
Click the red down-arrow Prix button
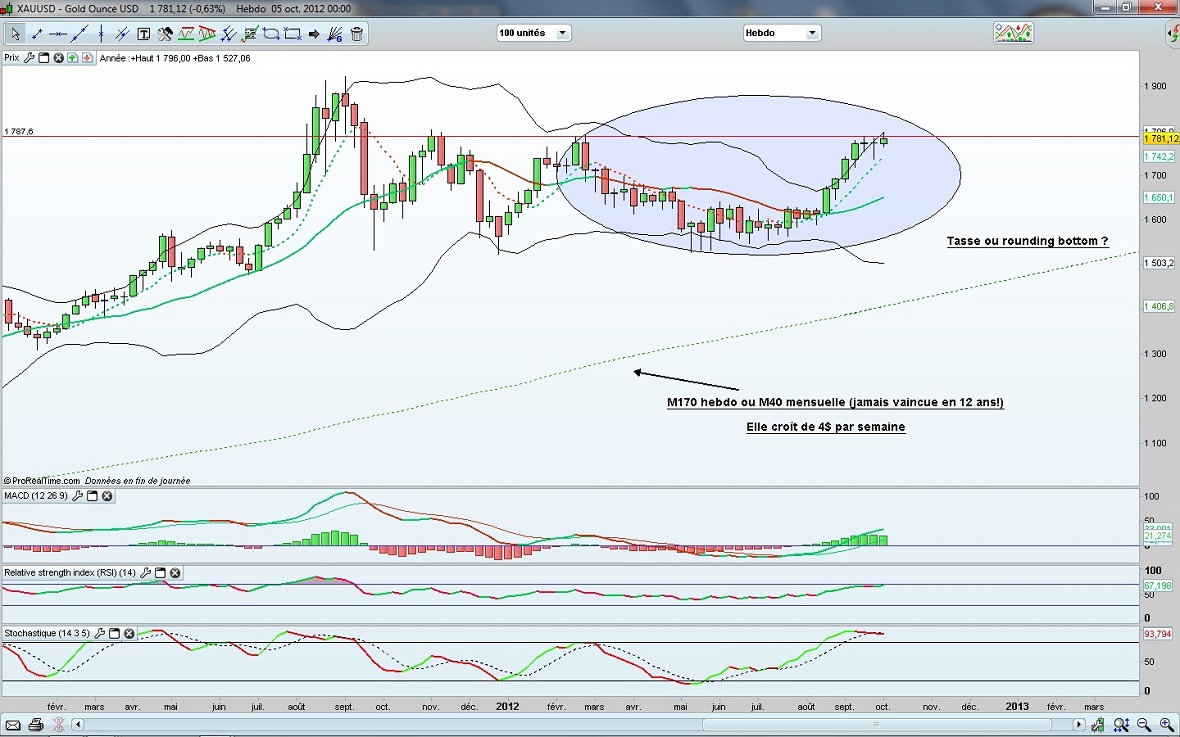(x=88, y=58)
